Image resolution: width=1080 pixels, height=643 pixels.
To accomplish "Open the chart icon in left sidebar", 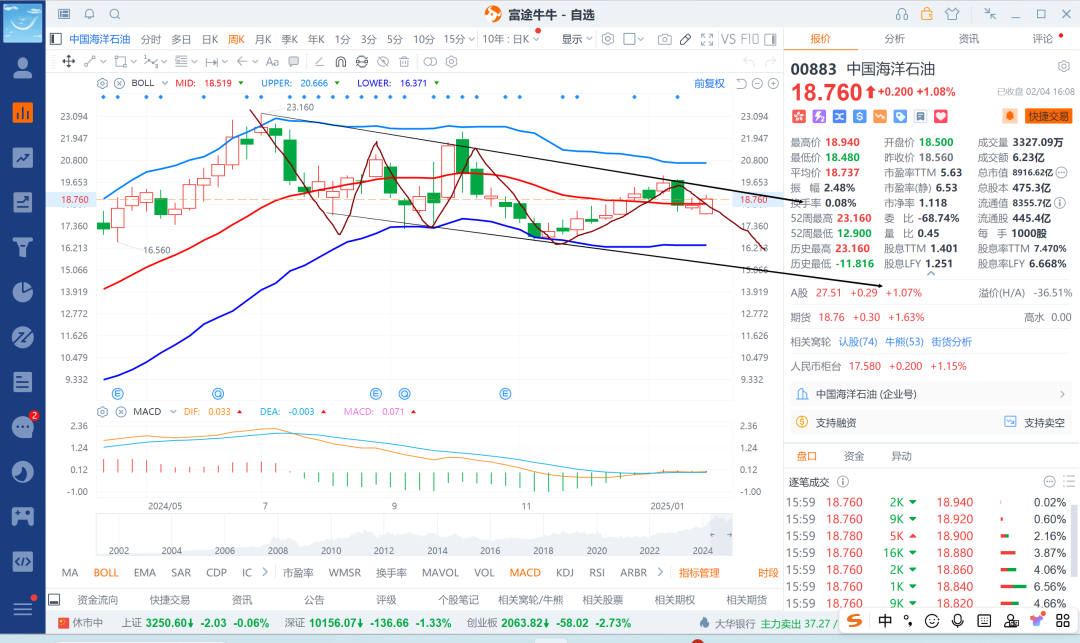I will (23, 113).
